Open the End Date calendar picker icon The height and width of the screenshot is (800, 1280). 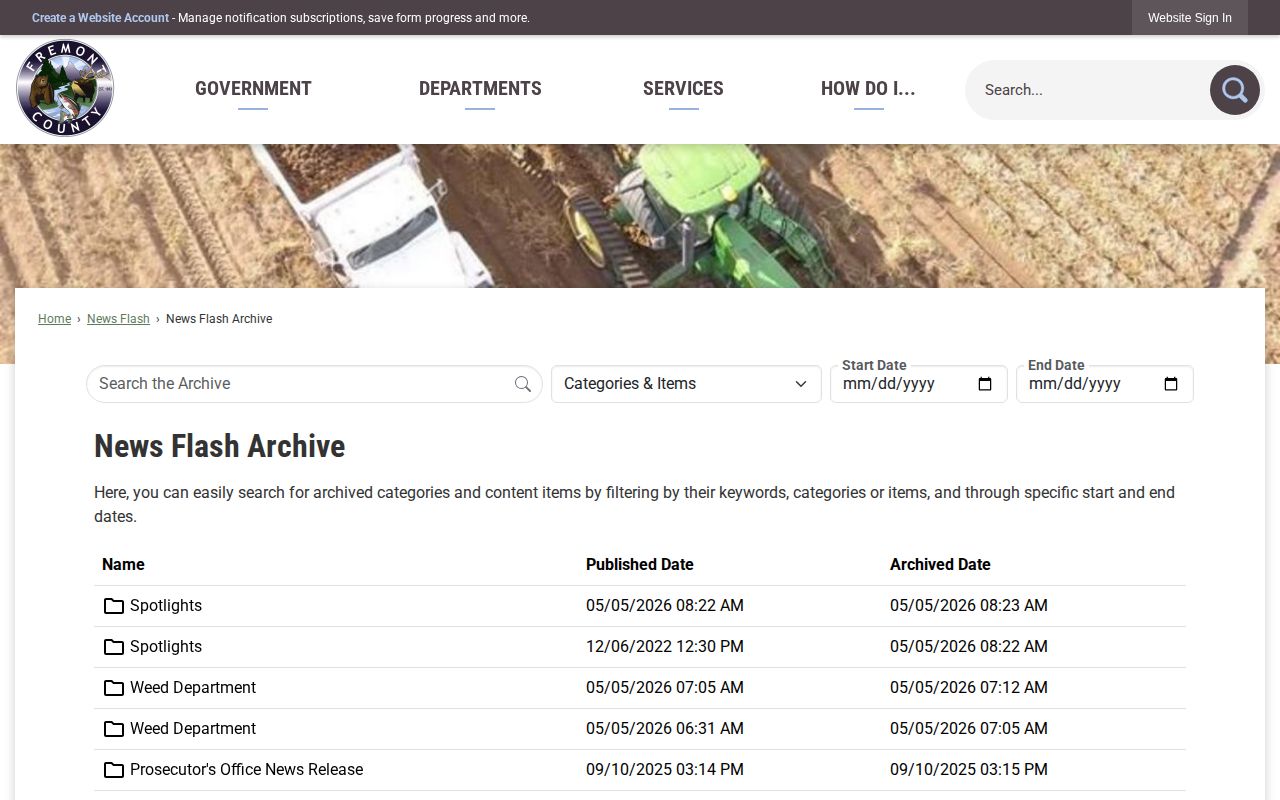[x=1171, y=384]
